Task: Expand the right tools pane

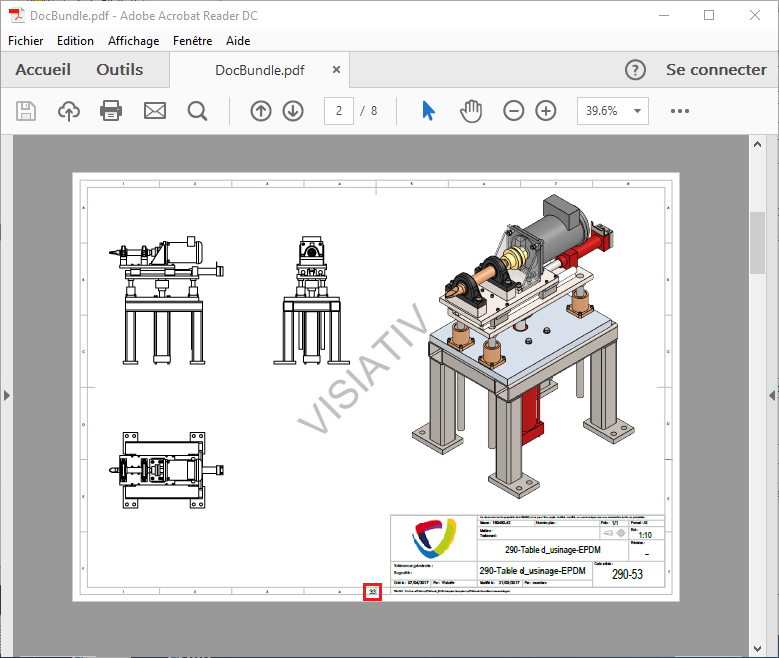Action: [x=772, y=396]
